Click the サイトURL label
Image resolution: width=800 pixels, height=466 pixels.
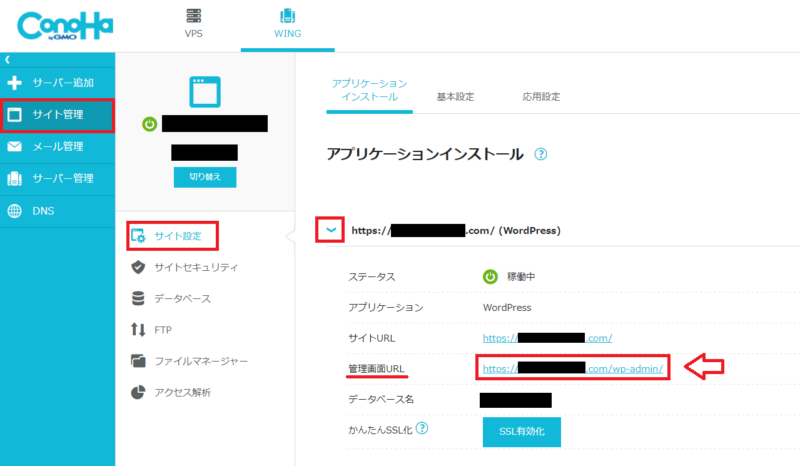[371, 338]
